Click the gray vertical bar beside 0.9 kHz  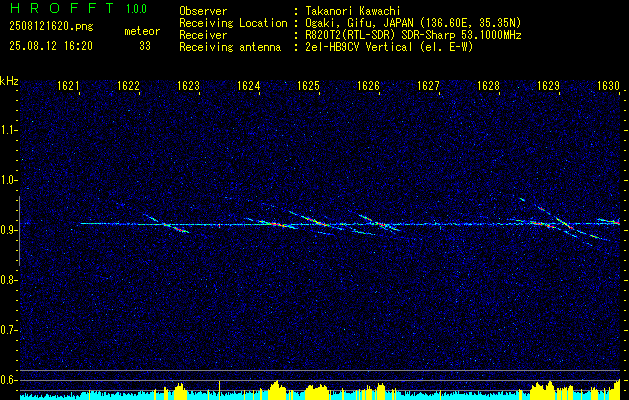pos(19,231)
